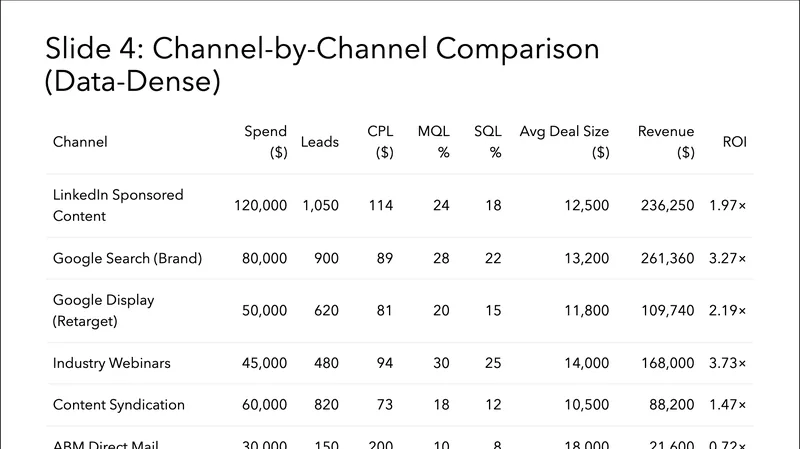Click the Revenue ($) column header
The height and width of the screenshot is (449, 800).
click(x=666, y=142)
